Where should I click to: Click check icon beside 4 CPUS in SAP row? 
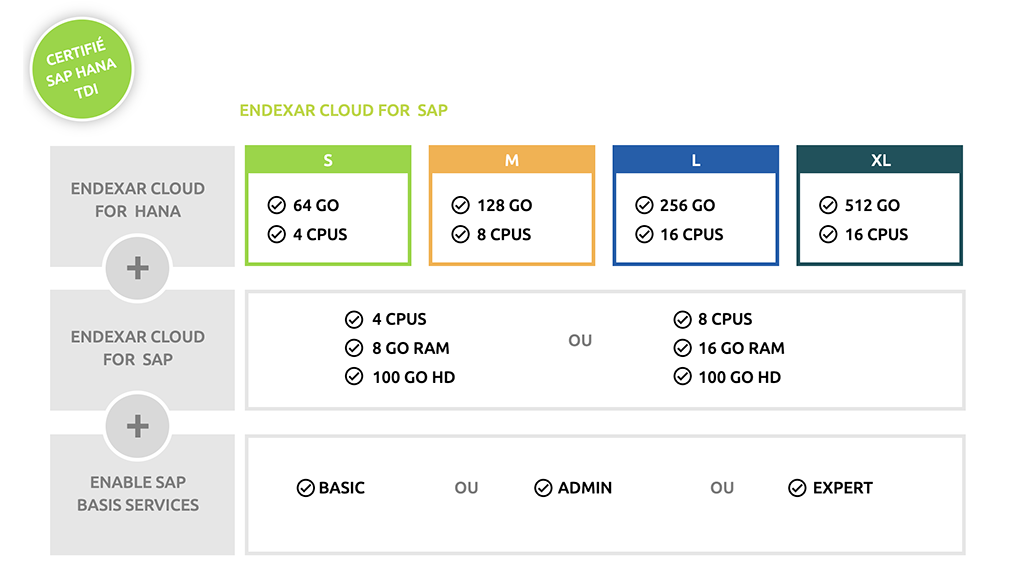(354, 319)
